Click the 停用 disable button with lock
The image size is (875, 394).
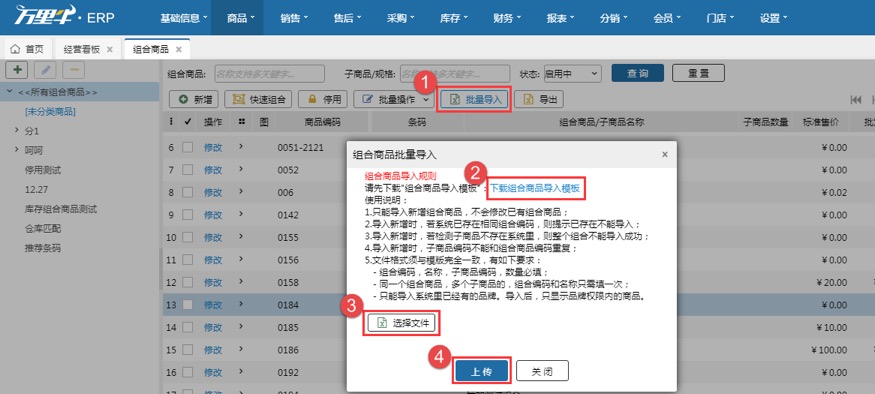[x=323, y=99]
